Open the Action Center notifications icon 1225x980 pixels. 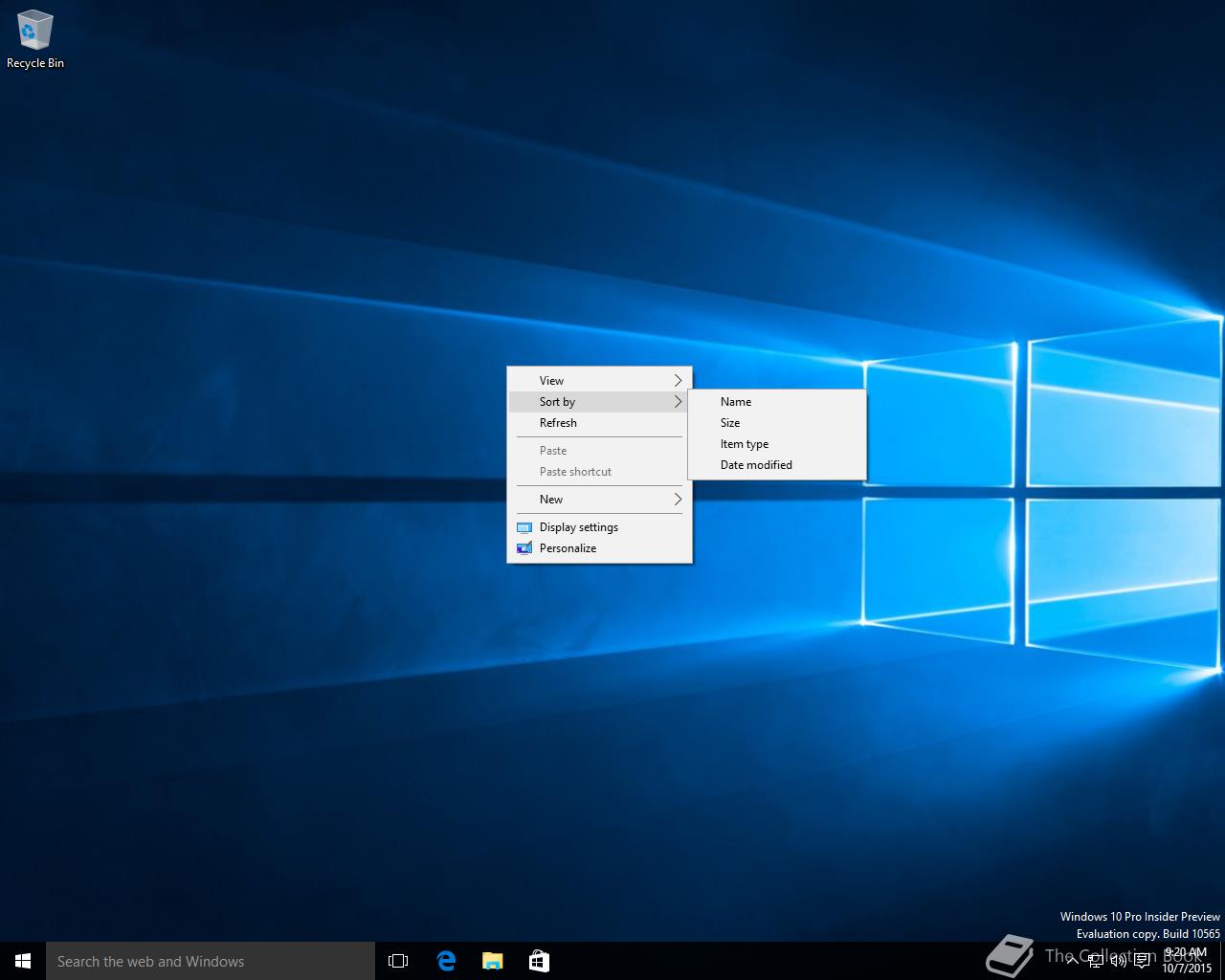(x=1142, y=961)
